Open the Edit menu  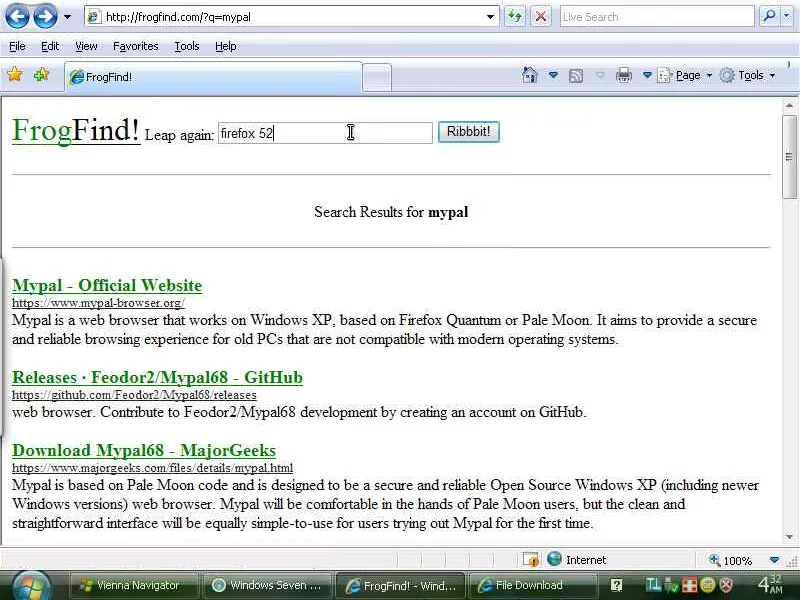(49, 46)
